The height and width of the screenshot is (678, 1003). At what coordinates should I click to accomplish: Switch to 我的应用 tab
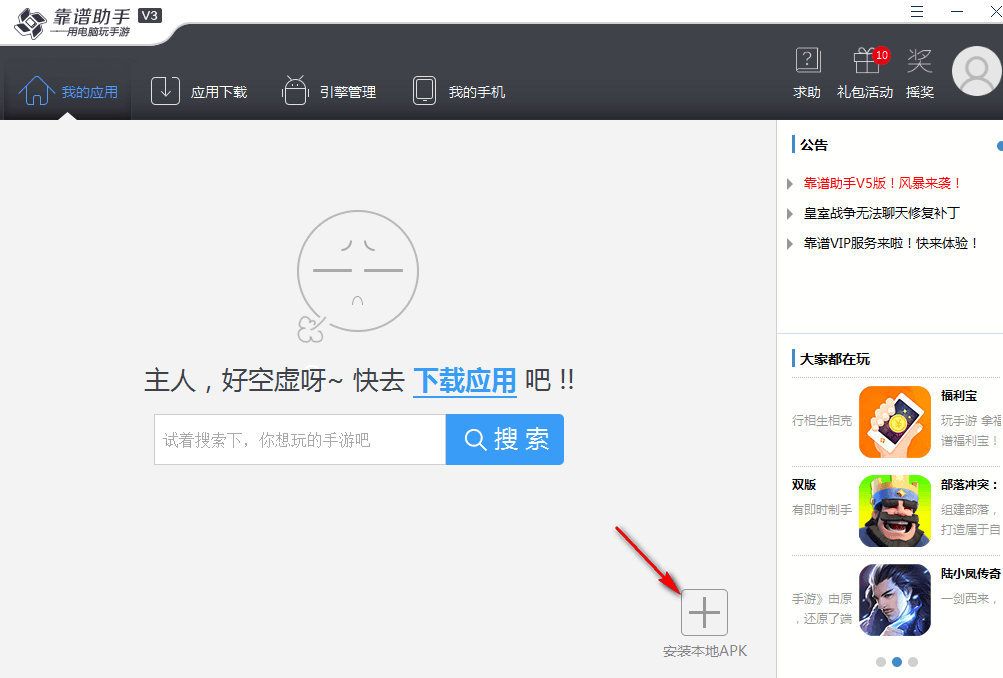pos(68,92)
